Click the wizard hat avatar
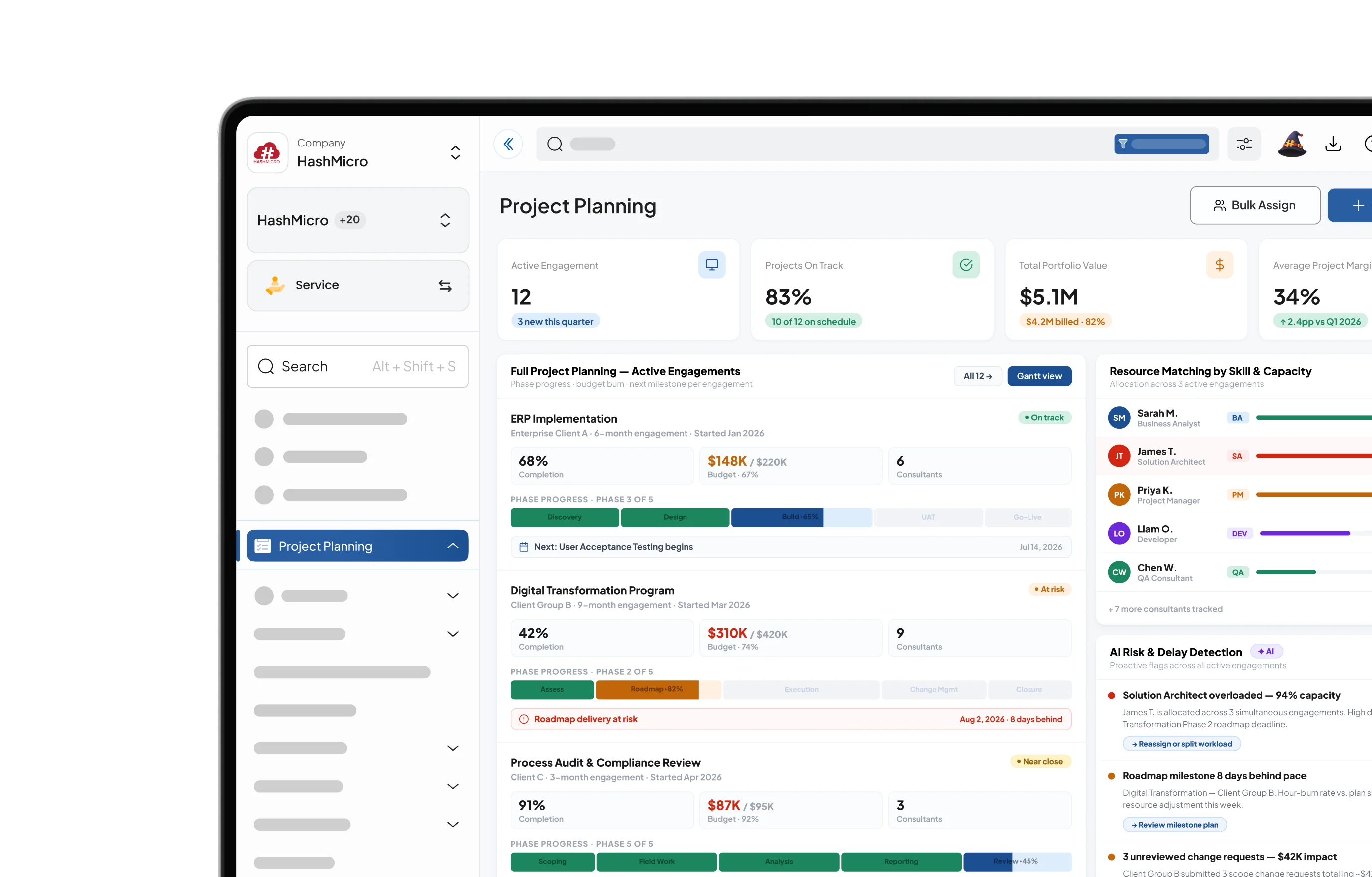This screenshot has width=1372, height=877. pyautogui.click(x=1292, y=144)
